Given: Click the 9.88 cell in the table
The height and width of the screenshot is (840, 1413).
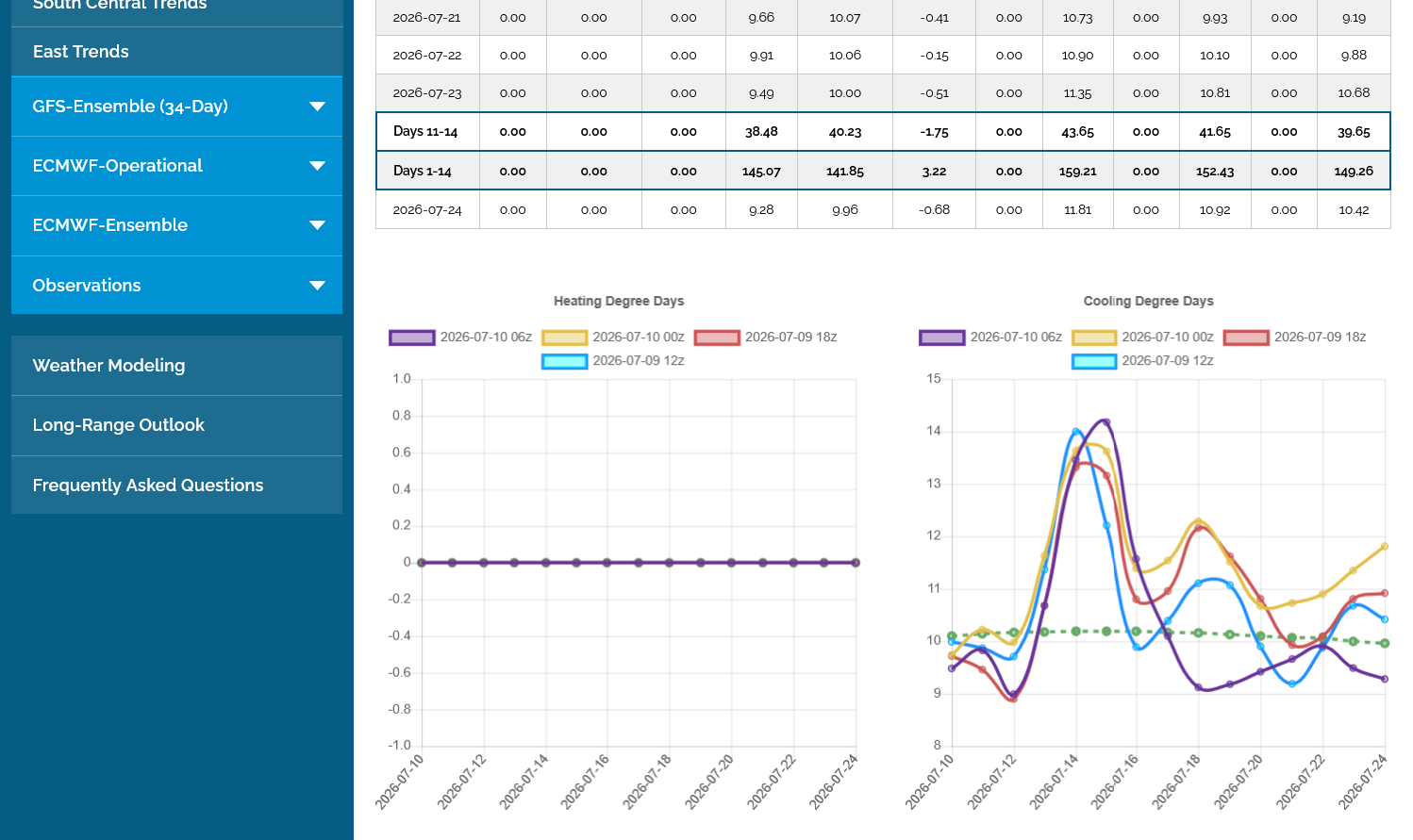Looking at the screenshot, I should [x=1354, y=56].
